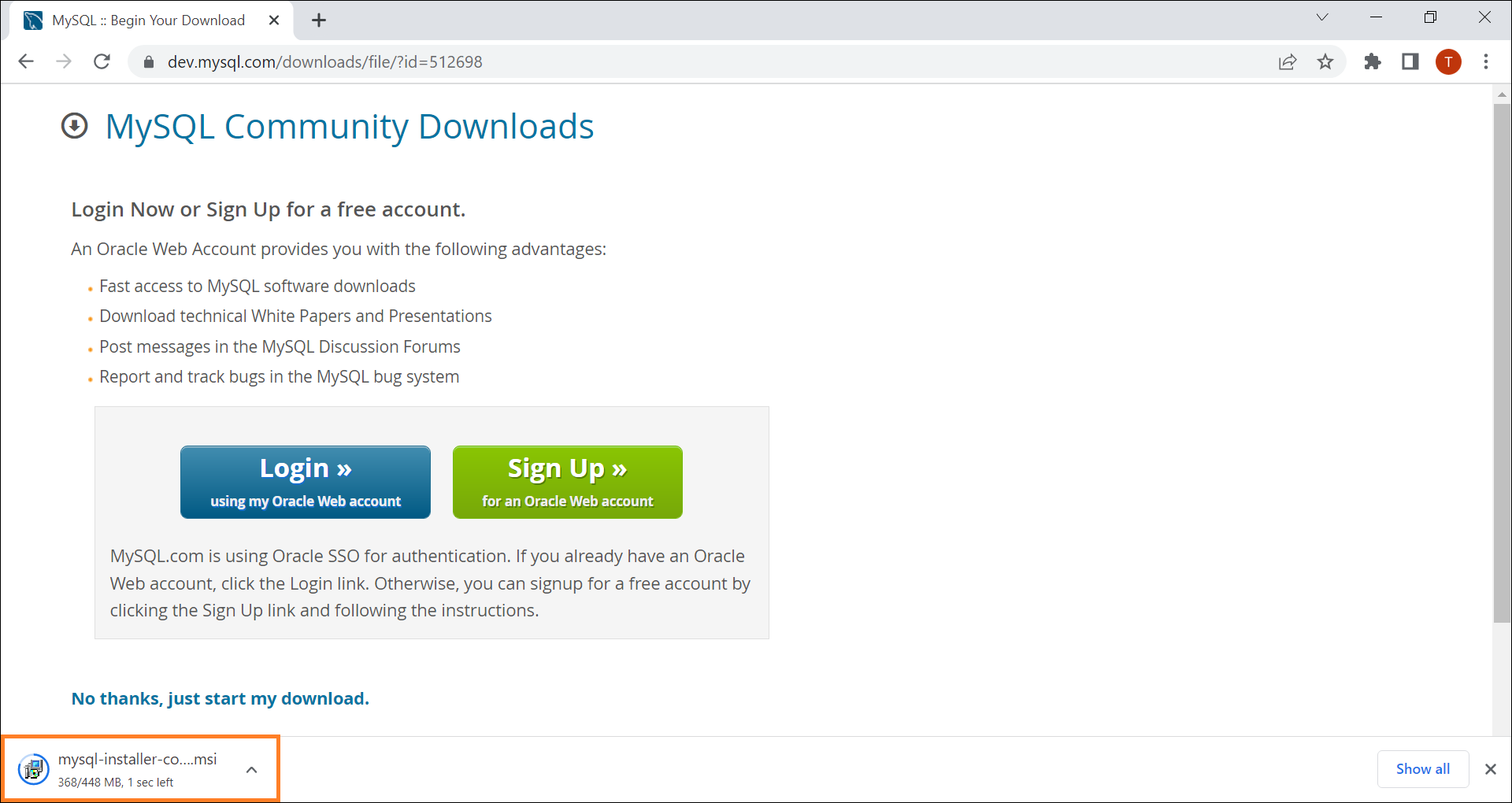Image resolution: width=1512 pixels, height=803 pixels.
Task: Expand the download item options chevron
Action: tap(252, 770)
